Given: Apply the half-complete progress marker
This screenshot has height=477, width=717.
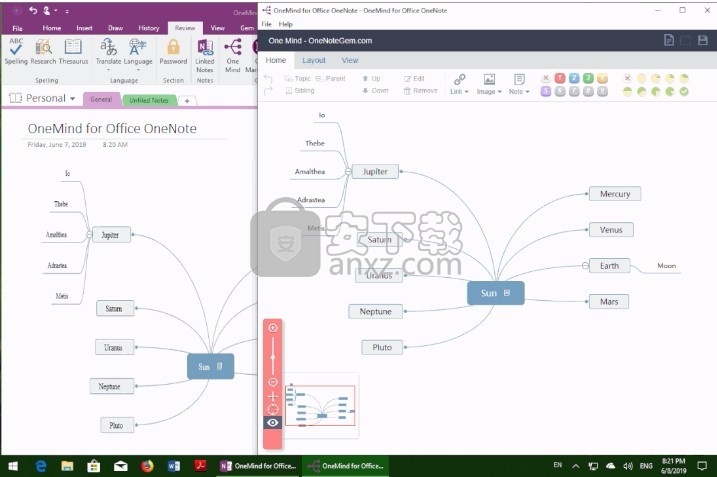Looking at the screenshot, I should [x=627, y=91].
